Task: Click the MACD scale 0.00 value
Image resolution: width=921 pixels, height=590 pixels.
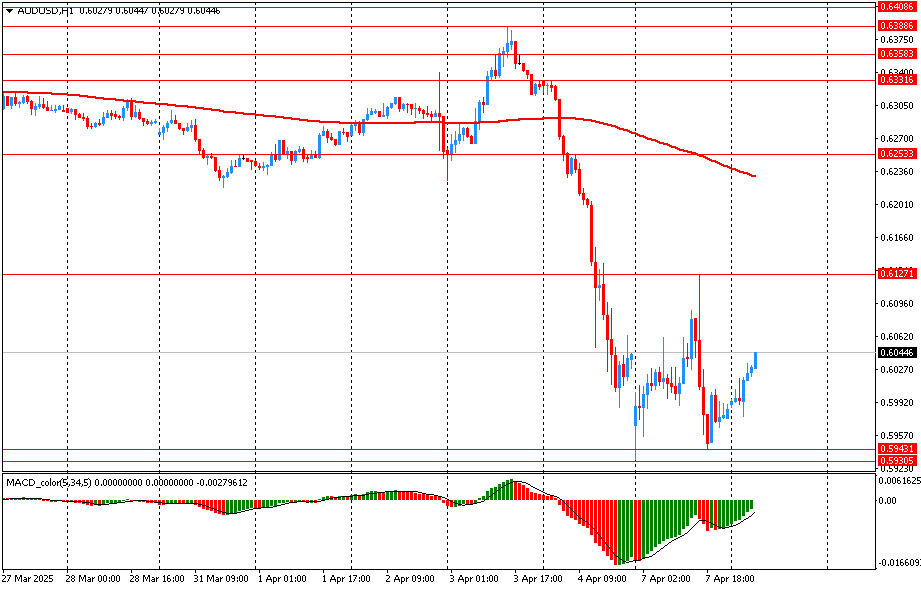Action: click(x=888, y=501)
